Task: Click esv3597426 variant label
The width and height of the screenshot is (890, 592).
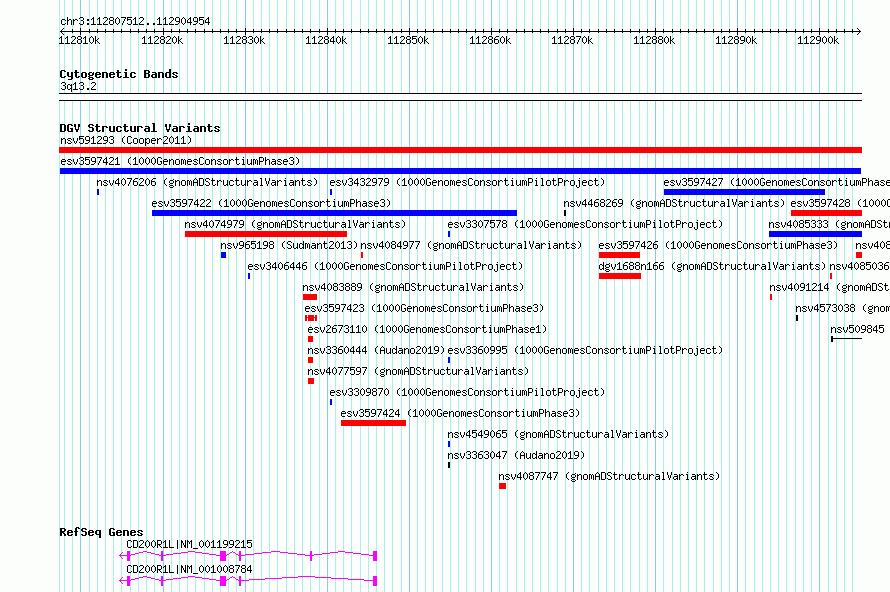Action: tap(718, 245)
